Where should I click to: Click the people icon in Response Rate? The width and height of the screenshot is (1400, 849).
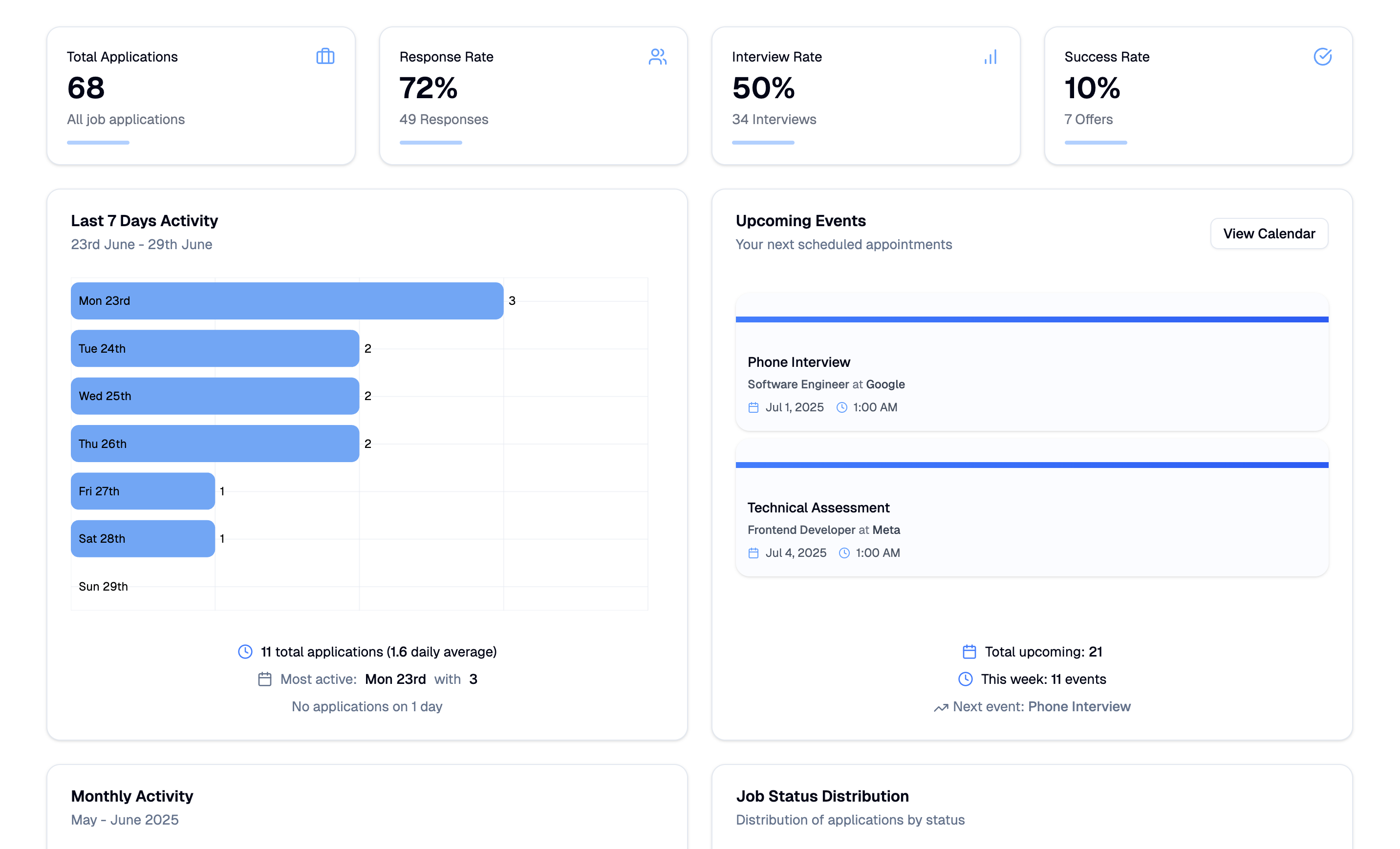[657, 57]
